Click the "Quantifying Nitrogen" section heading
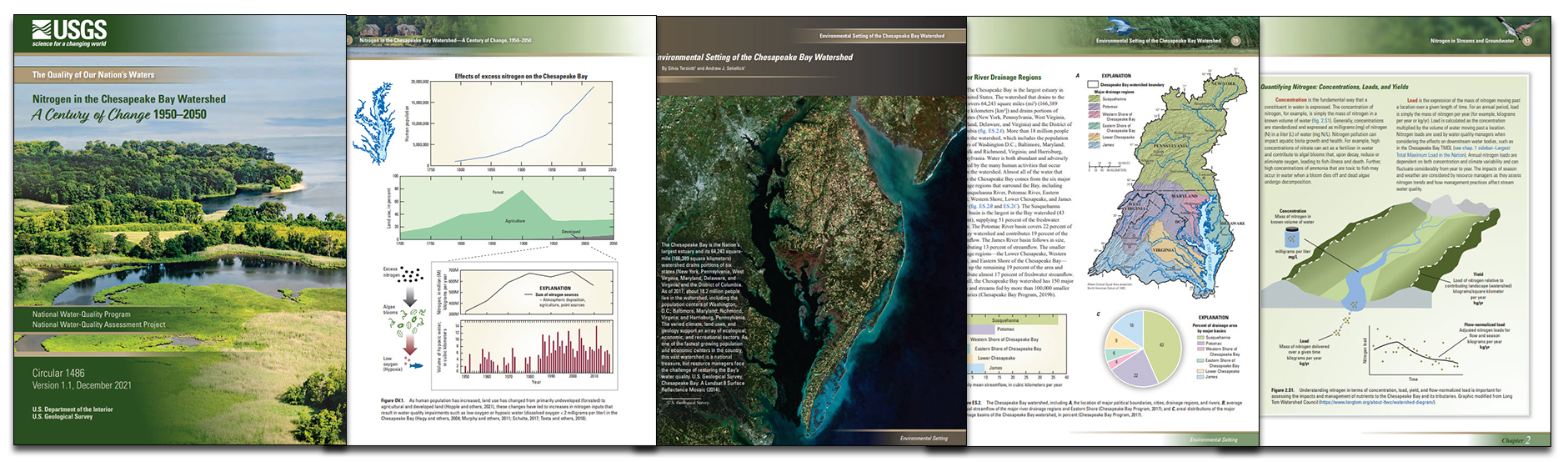1568x462 pixels. pos(1335,87)
